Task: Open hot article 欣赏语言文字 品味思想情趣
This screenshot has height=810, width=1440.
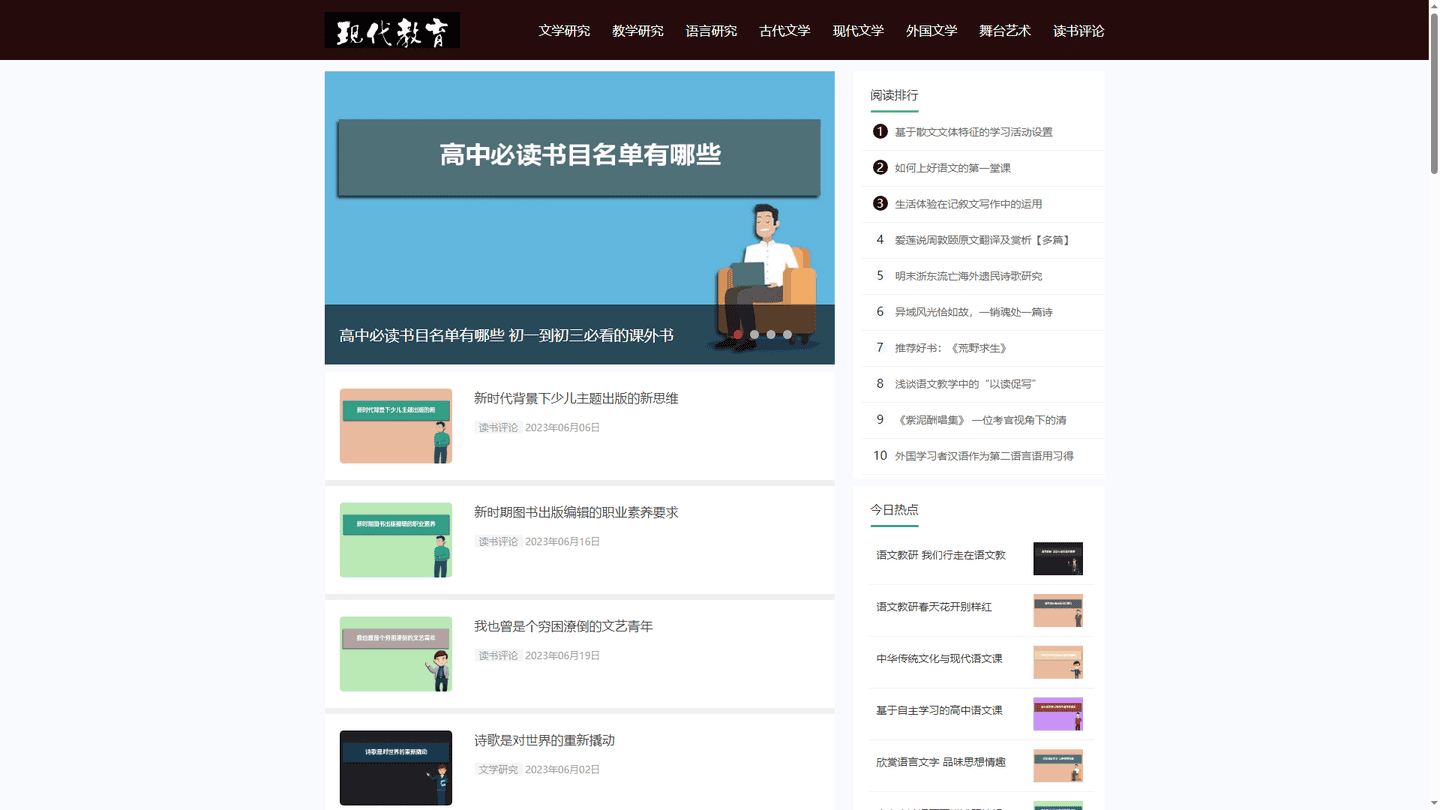Action: pyautogui.click(x=941, y=762)
